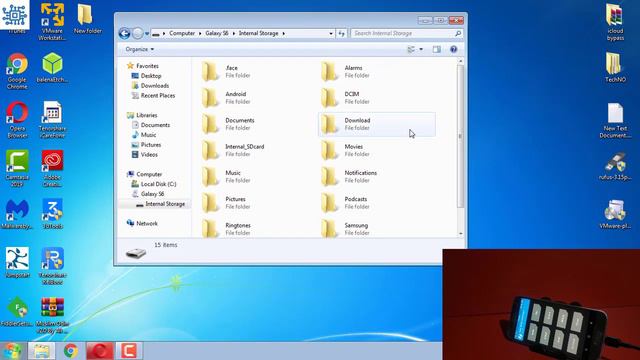This screenshot has width=640, height=360.
Task: Open the TechNO desktop folder
Action: click(x=615, y=68)
